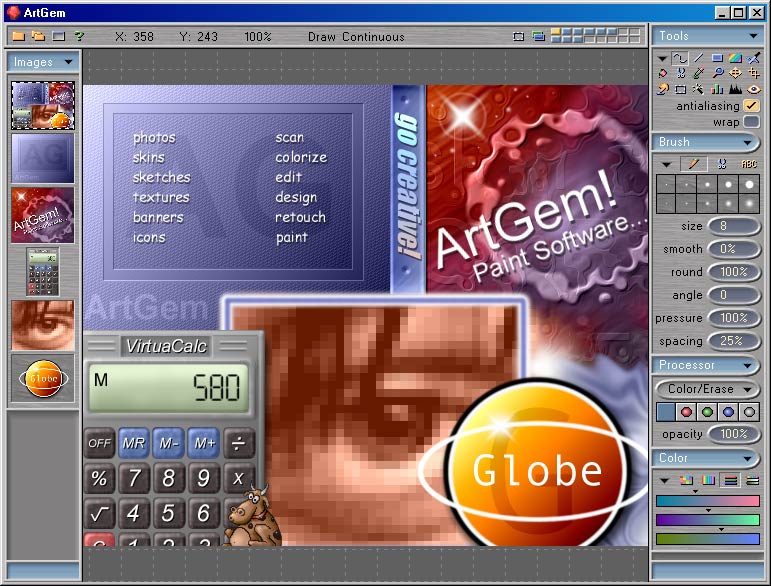Open the brush type options arrow
The height and width of the screenshot is (586, 771).
(x=666, y=164)
